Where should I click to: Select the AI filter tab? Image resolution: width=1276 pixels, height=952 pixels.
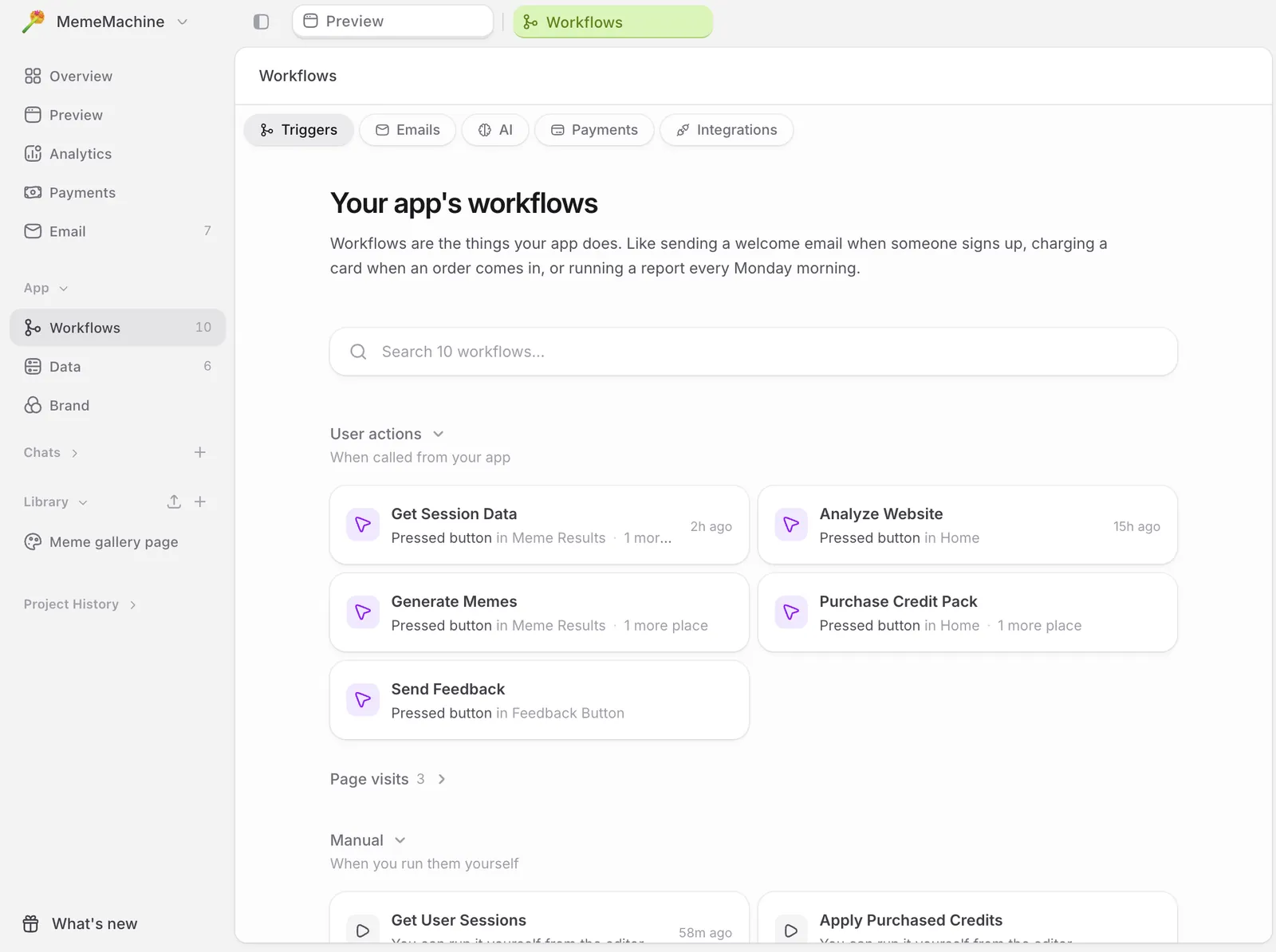tap(495, 130)
